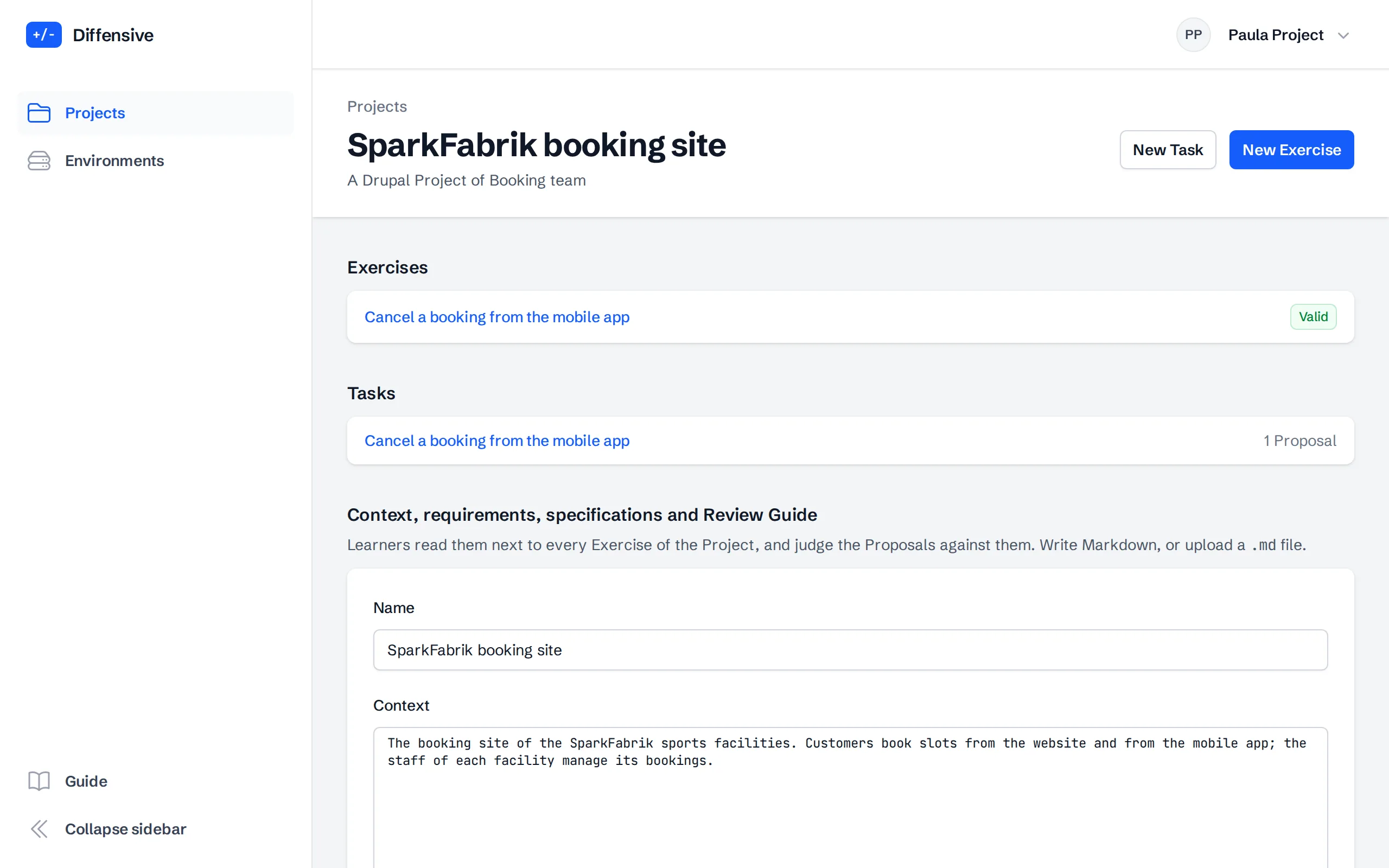
Task: Click the Valid status badge
Action: tap(1313, 317)
